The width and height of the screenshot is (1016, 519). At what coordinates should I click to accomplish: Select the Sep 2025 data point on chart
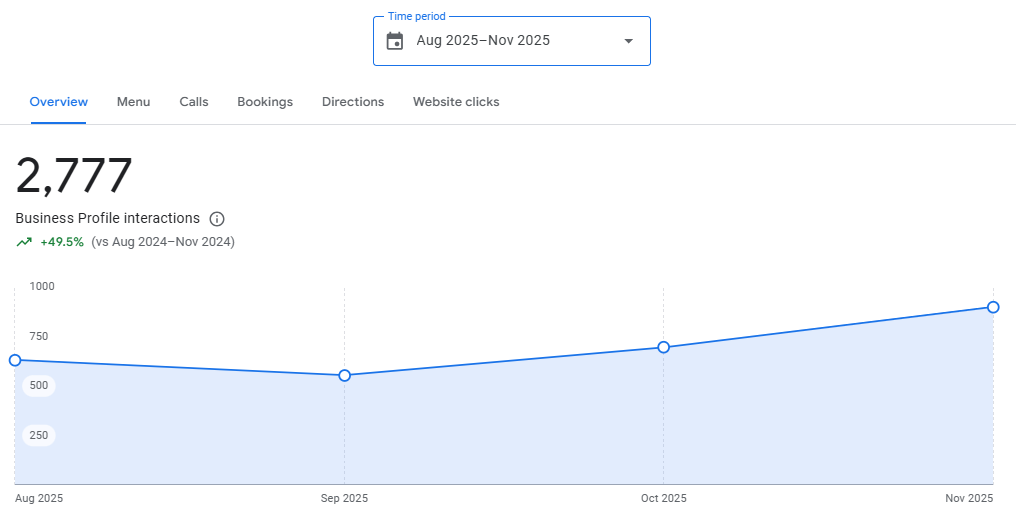pos(345,375)
